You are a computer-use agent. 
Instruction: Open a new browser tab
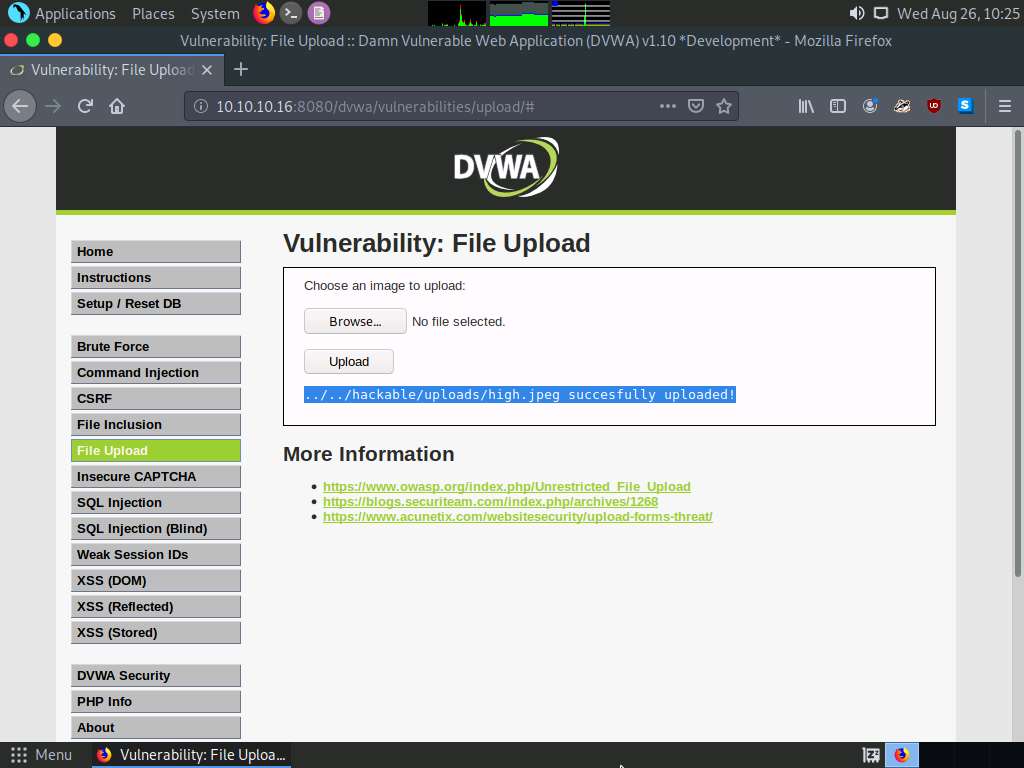[x=240, y=69]
